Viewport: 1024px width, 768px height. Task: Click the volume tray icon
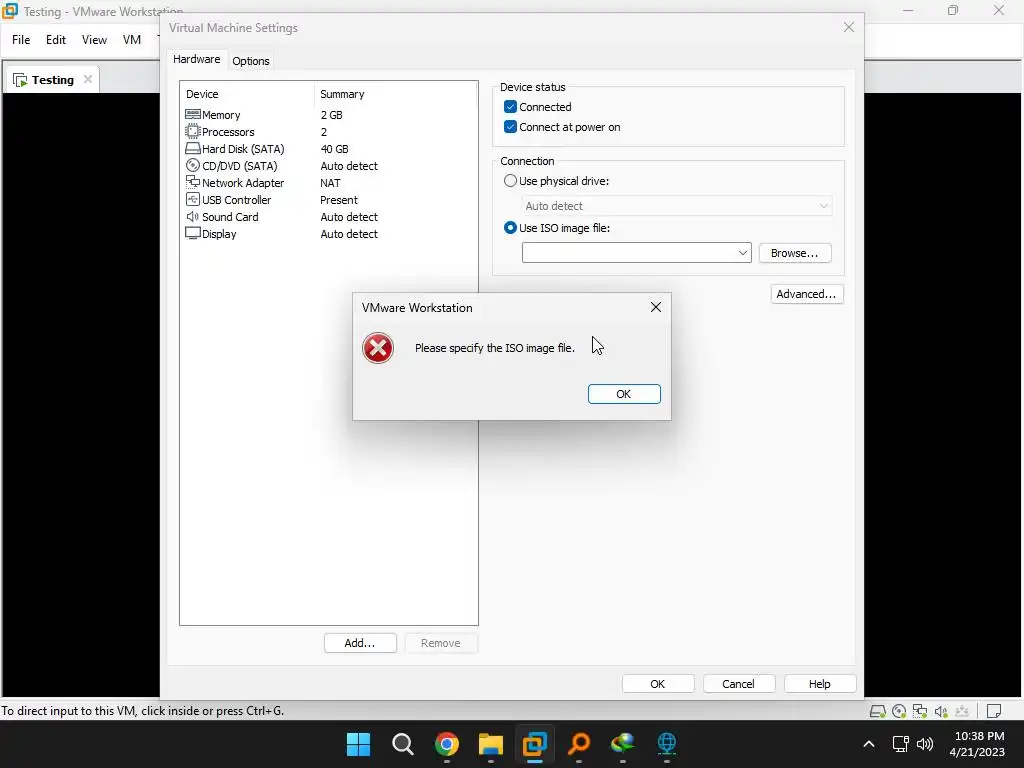(925, 744)
